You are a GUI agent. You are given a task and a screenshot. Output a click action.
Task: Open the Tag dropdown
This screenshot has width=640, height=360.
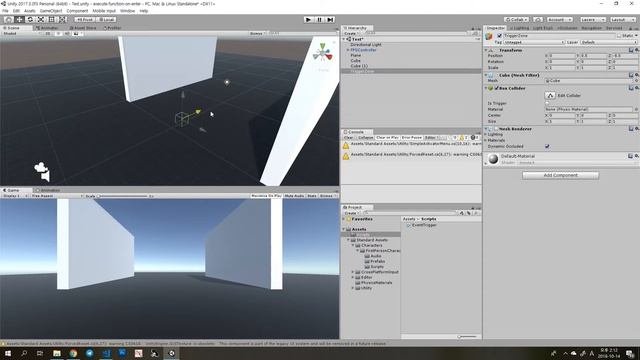(x=534, y=42)
